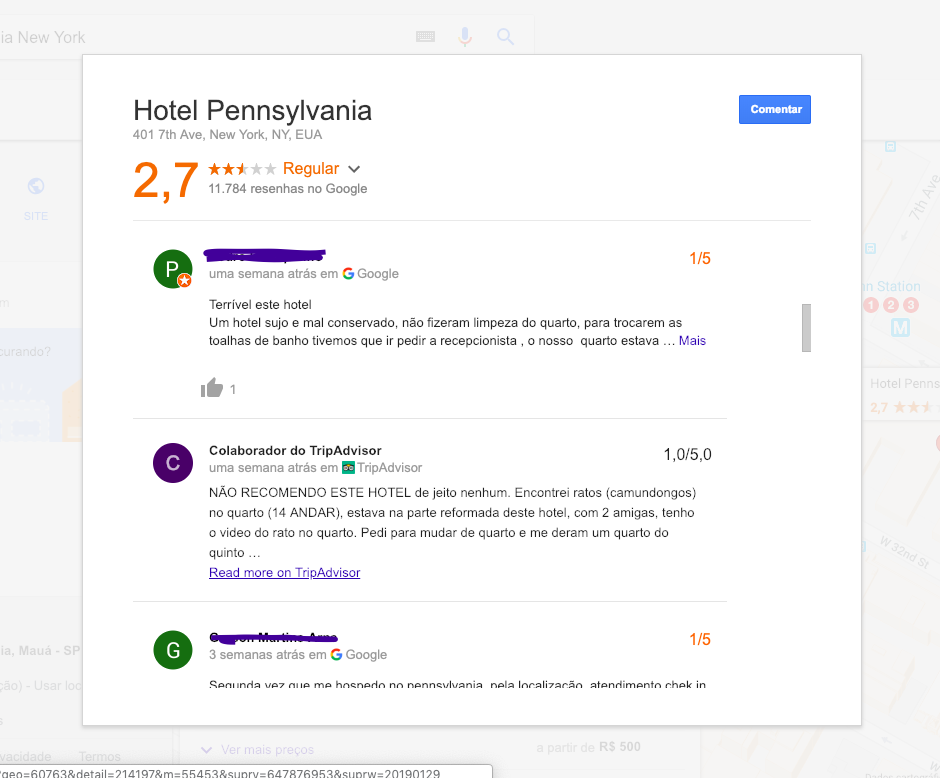Expand Ver mais preços chevron

[207, 749]
